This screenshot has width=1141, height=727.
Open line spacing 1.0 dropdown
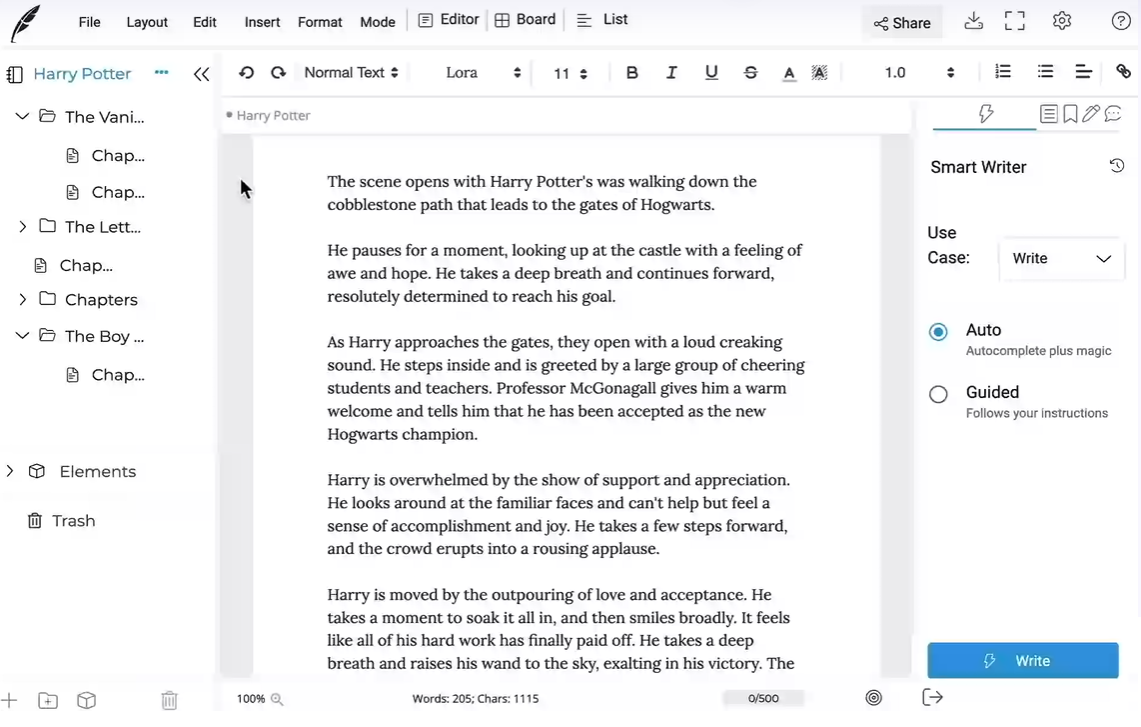pyautogui.click(x=918, y=73)
